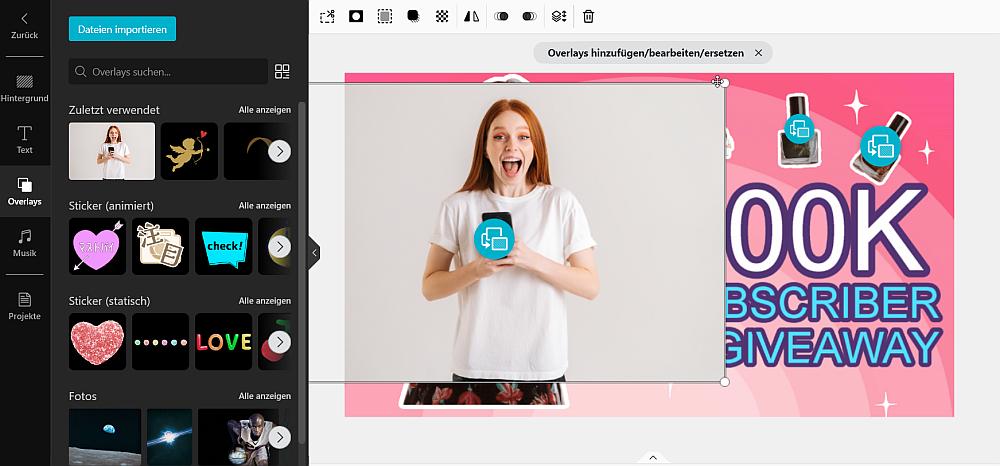
Task: Click replace icon on tilted nail polish bottle
Action: (880, 147)
